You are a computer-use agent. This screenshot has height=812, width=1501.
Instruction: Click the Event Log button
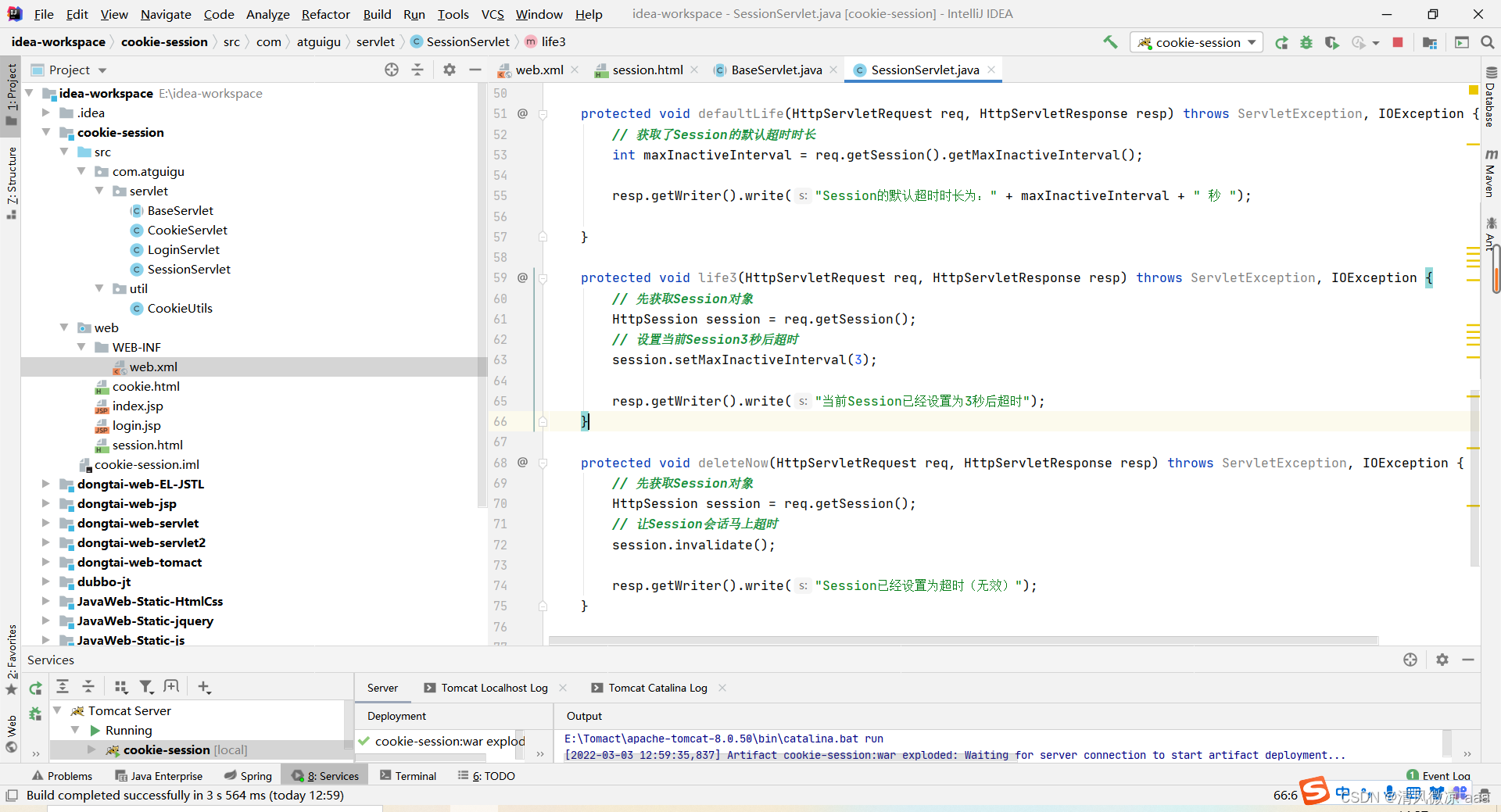click(1439, 775)
